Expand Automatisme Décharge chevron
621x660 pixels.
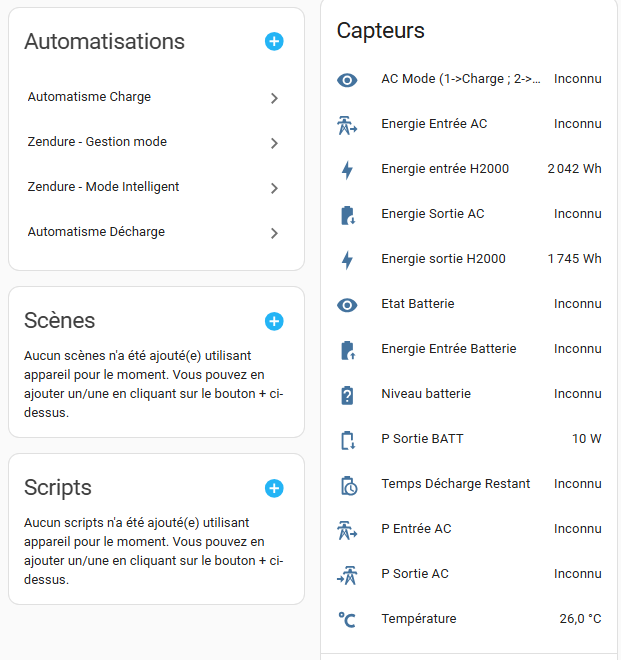click(x=274, y=233)
